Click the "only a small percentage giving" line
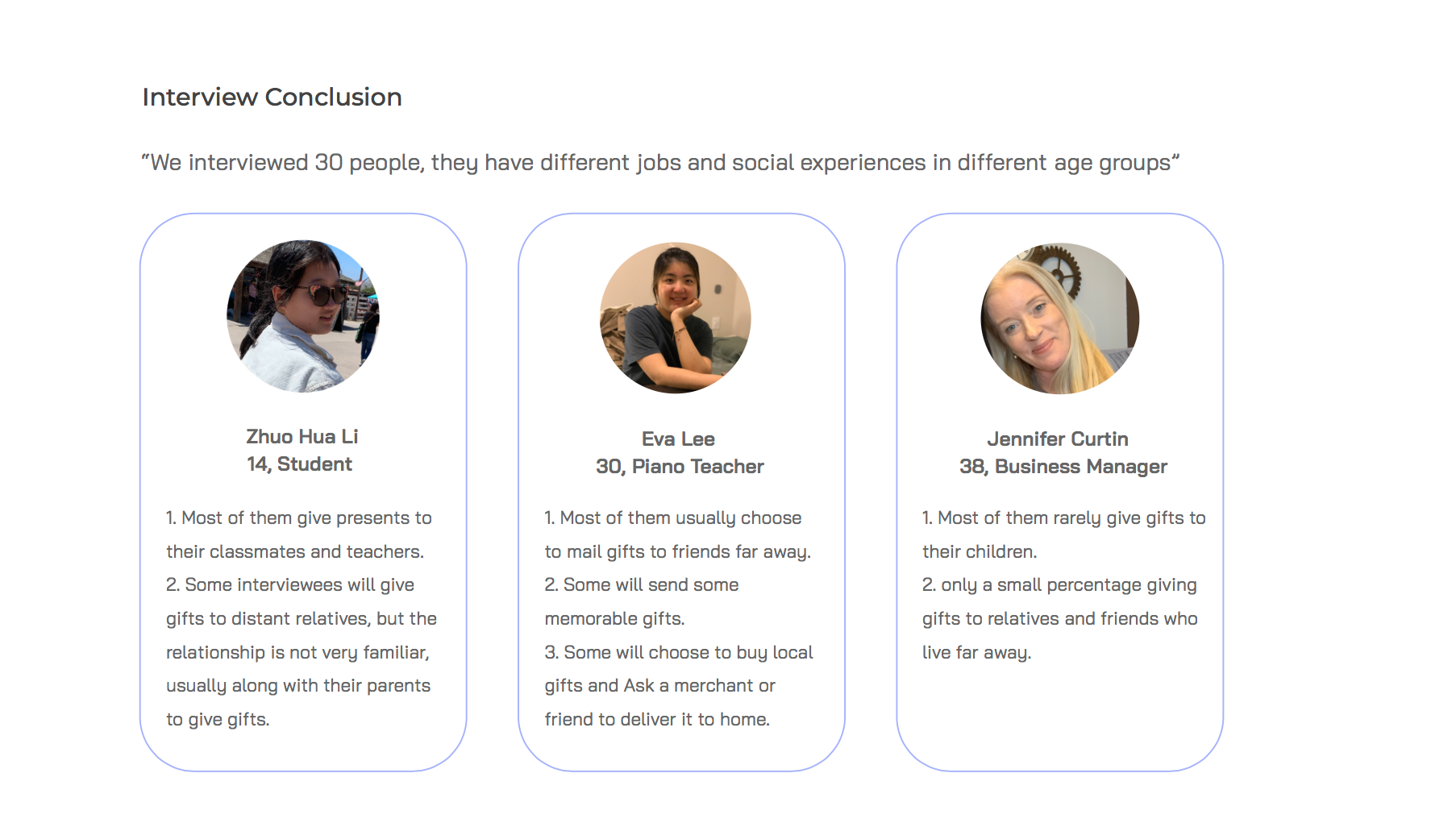The height and width of the screenshot is (819, 1456). (1059, 585)
